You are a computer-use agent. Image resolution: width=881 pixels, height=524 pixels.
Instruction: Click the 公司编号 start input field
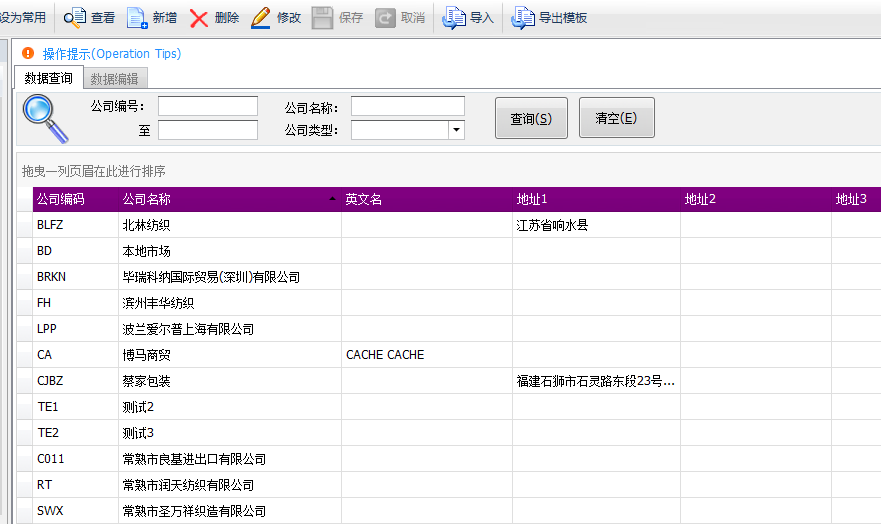208,106
